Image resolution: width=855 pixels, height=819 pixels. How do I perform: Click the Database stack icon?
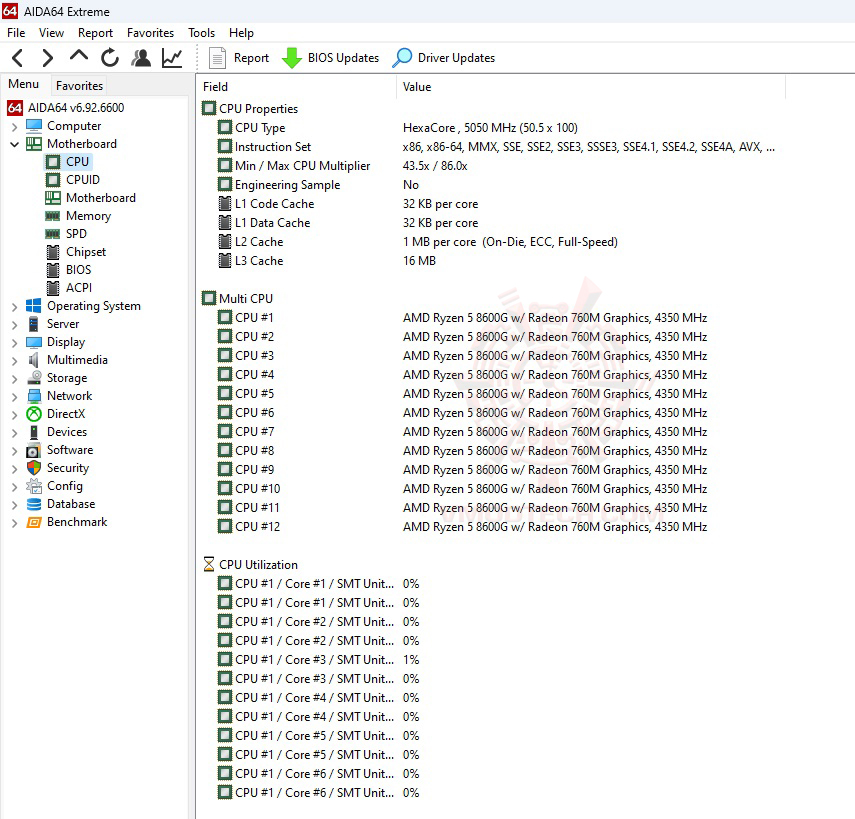34,504
